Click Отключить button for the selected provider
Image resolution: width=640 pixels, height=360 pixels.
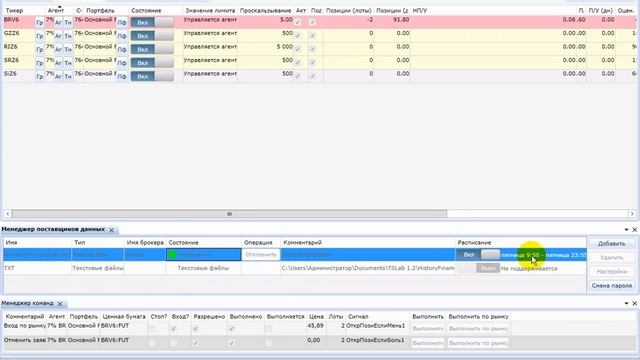pyautogui.click(x=261, y=255)
